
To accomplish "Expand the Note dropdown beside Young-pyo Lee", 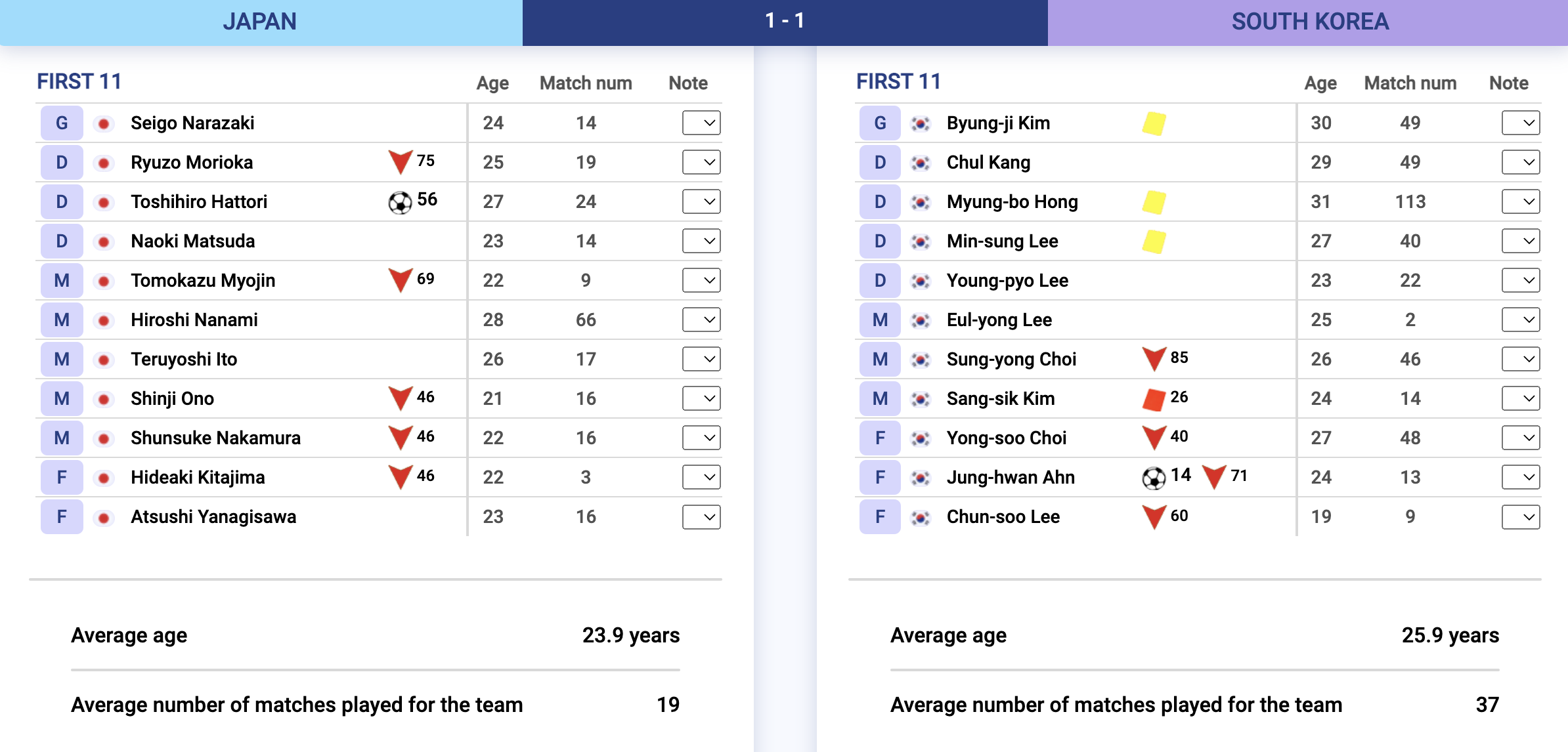I will tap(1522, 280).
